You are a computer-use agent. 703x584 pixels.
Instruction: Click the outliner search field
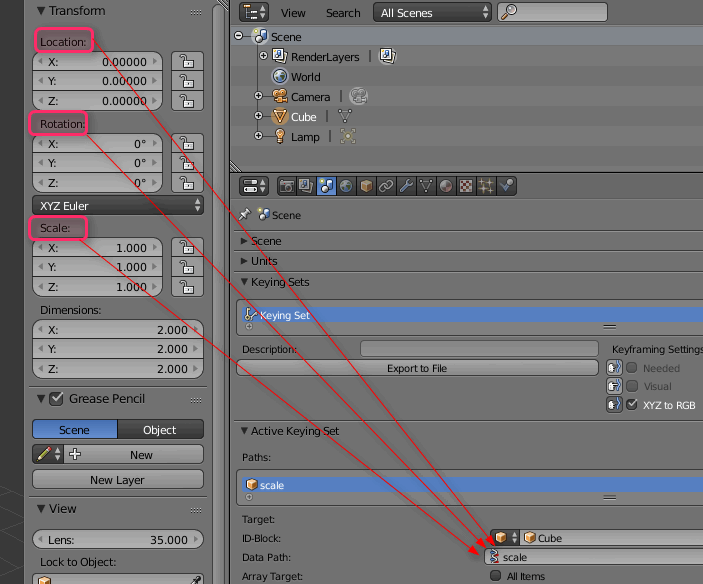coord(552,12)
